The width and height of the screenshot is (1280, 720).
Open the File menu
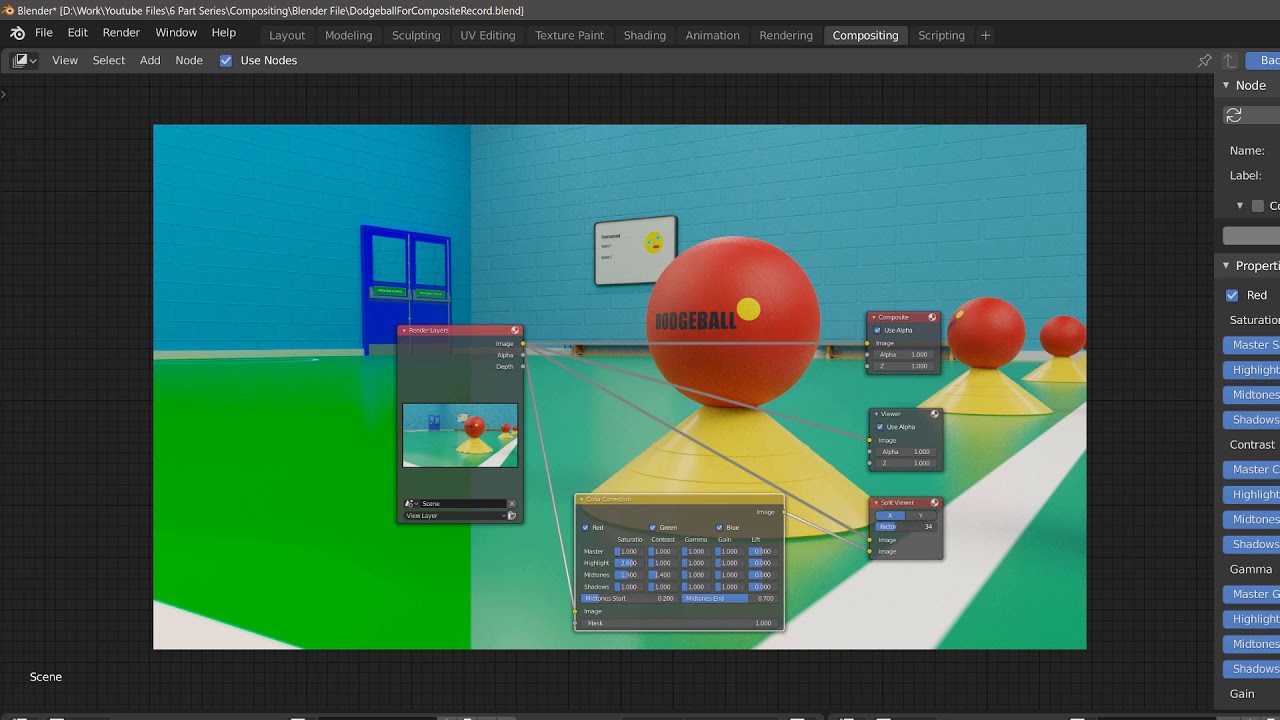click(44, 33)
